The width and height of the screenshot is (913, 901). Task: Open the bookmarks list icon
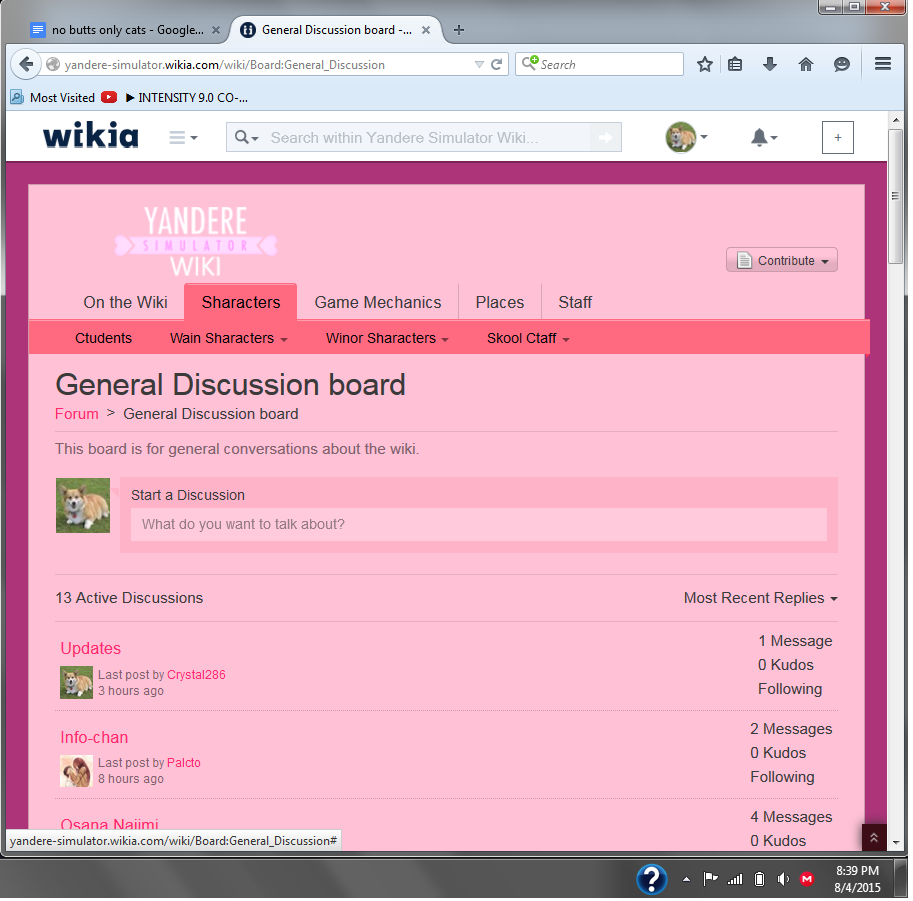coord(735,64)
